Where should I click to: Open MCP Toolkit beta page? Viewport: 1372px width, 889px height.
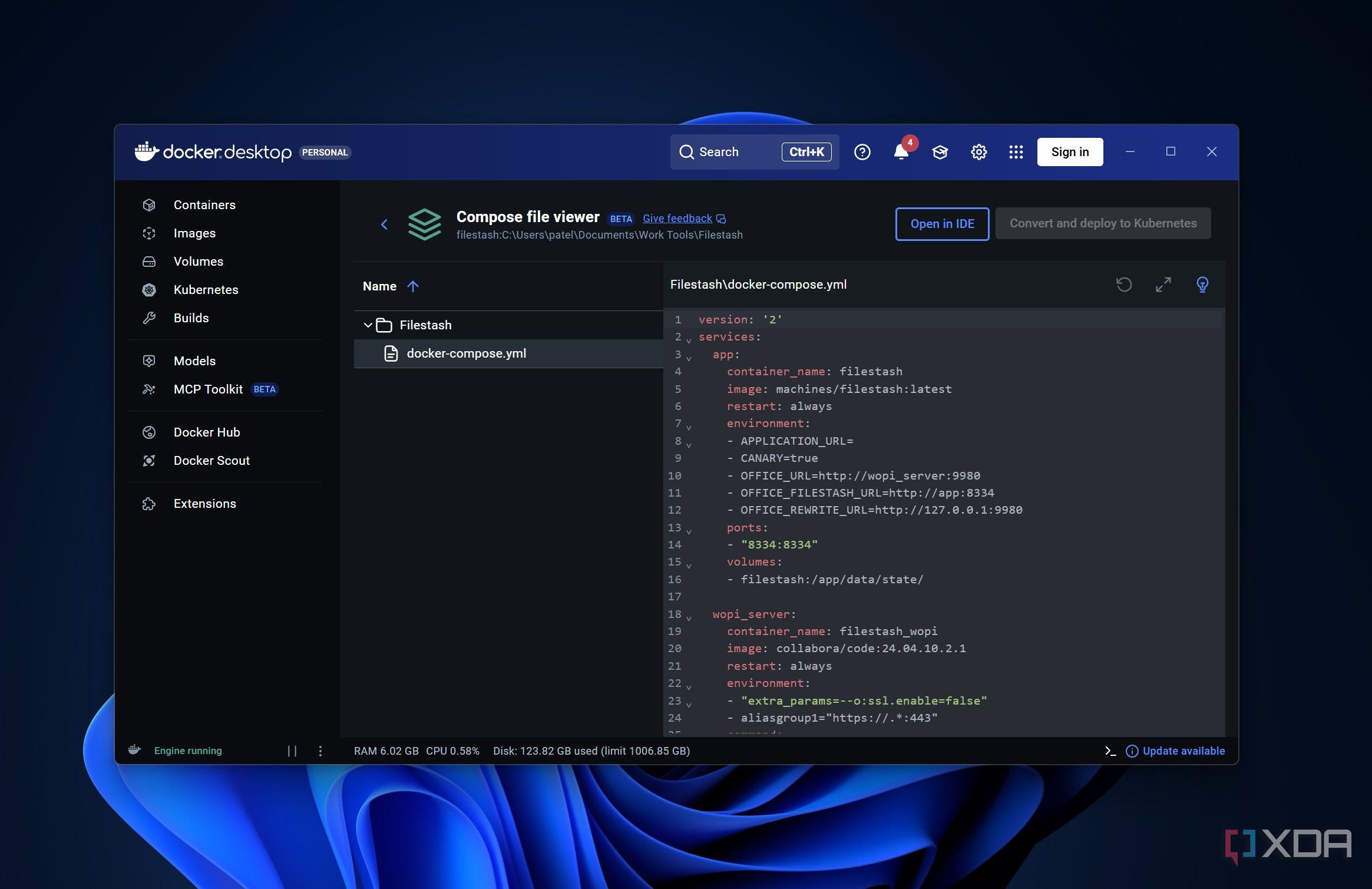[208, 389]
